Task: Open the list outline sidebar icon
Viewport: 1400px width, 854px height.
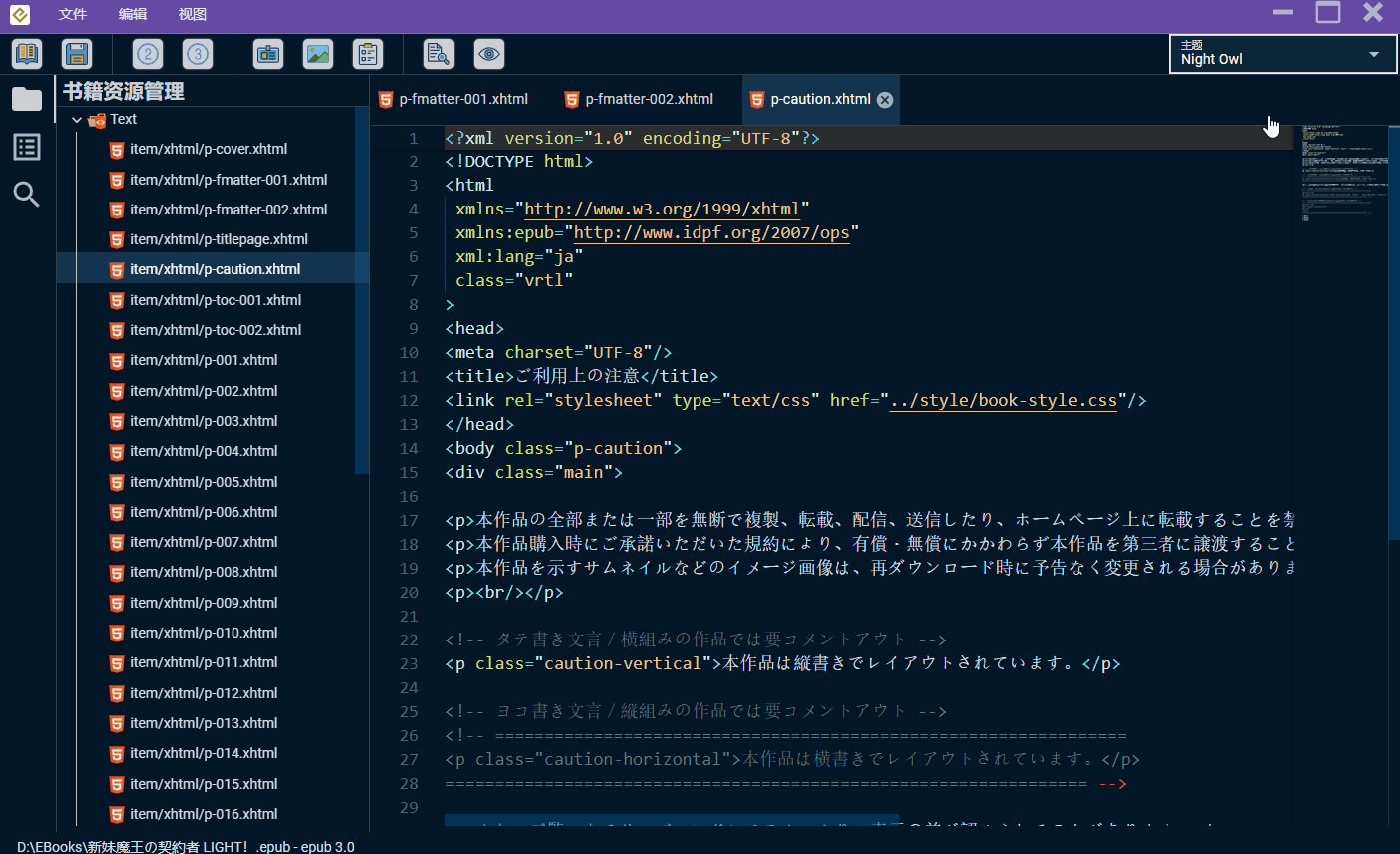Action: click(x=27, y=147)
